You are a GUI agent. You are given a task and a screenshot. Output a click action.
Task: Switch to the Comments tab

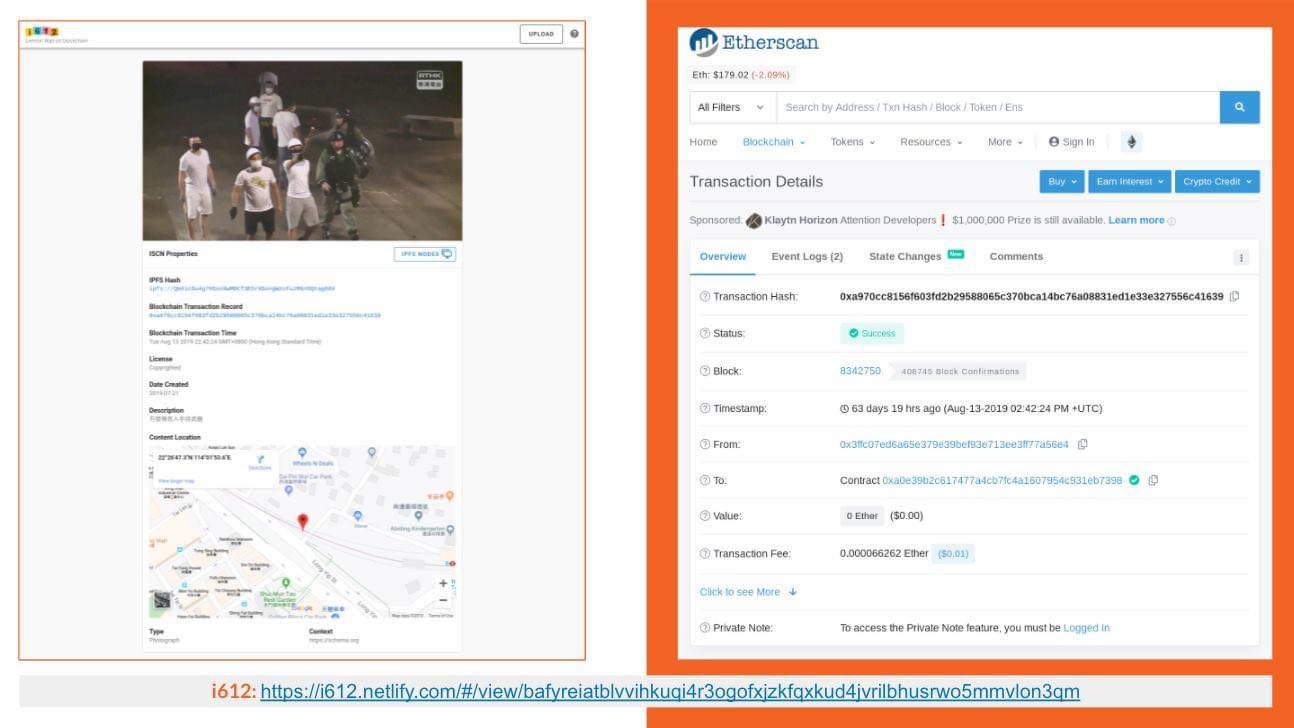click(x=1016, y=257)
